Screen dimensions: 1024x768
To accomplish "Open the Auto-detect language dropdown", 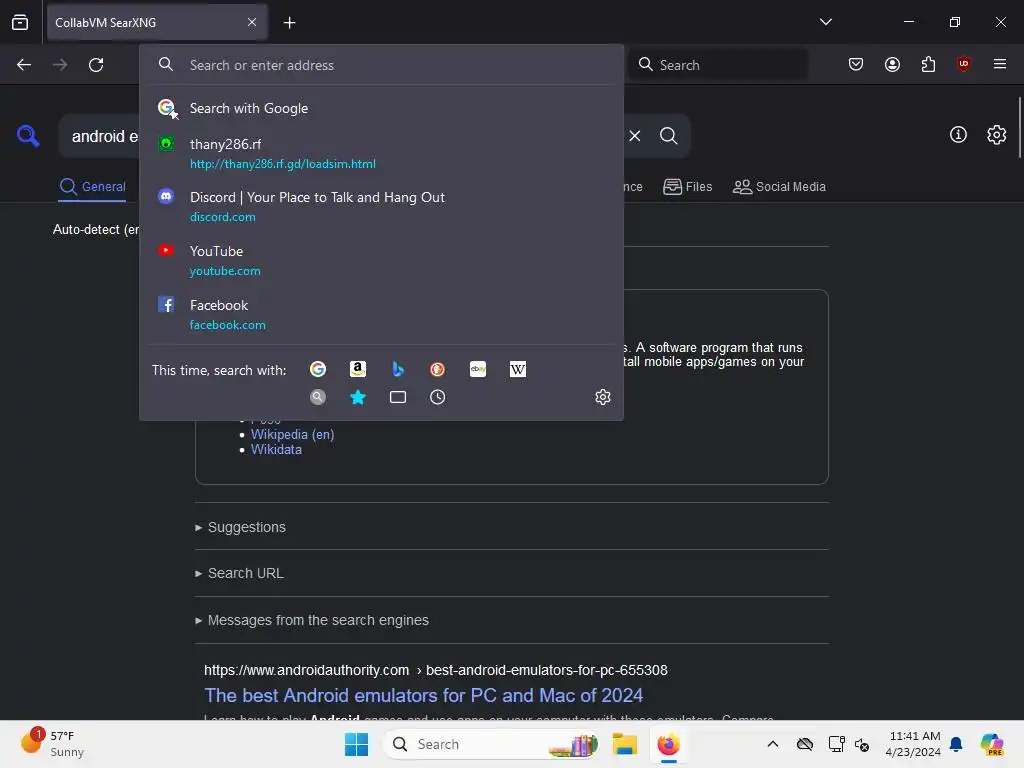I will click(x=96, y=230).
